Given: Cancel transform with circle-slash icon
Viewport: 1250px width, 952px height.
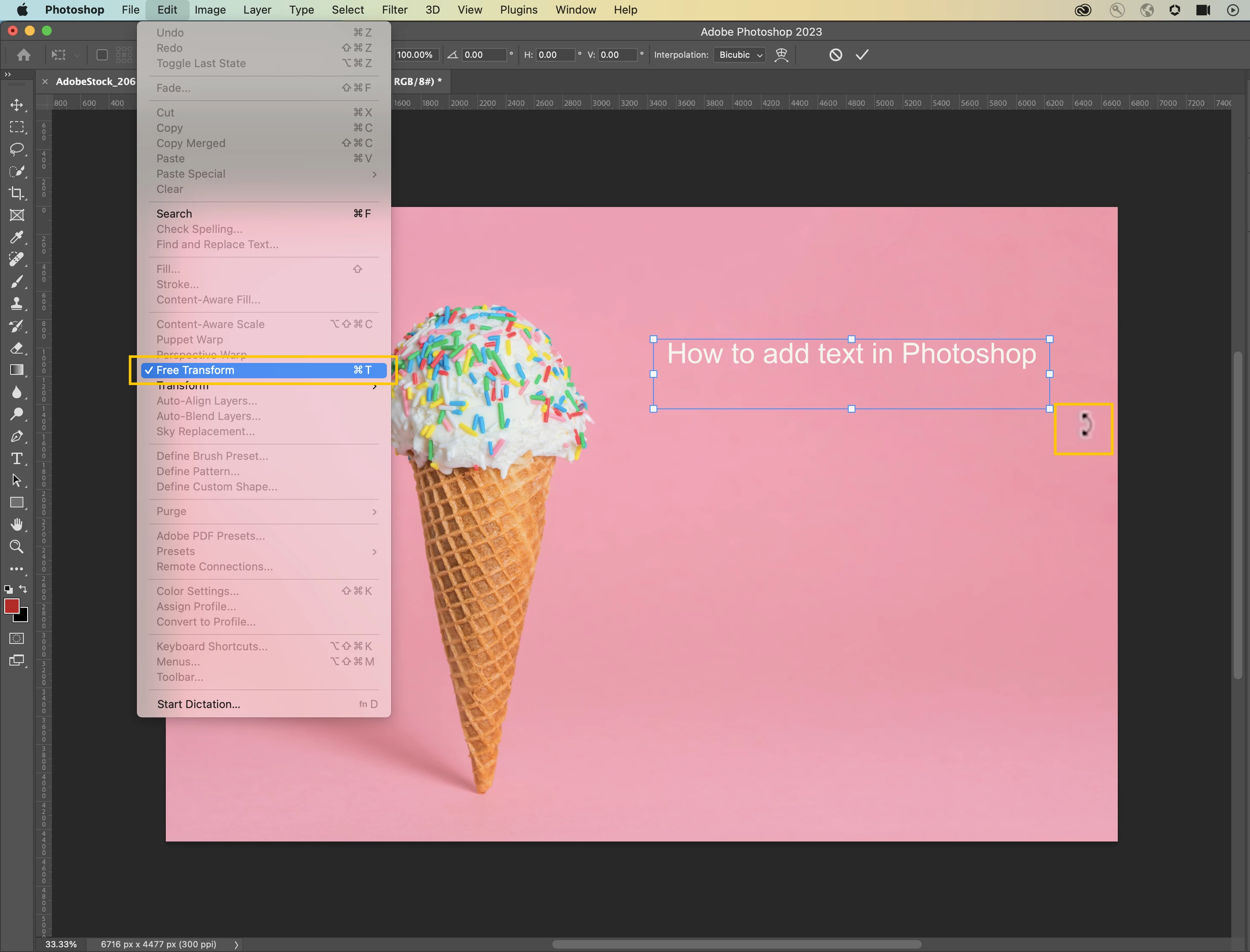Looking at the screenshot, I should 835,55.
